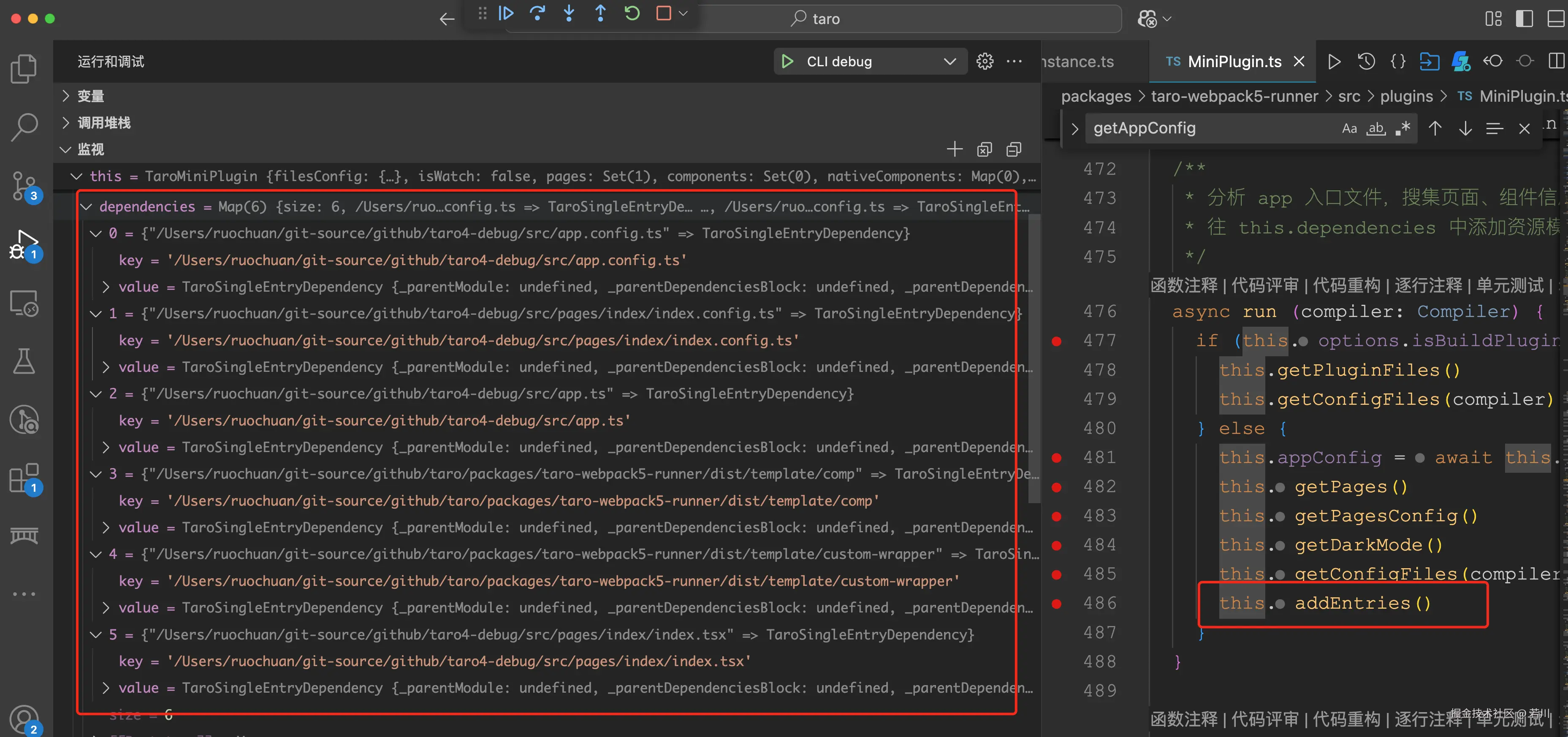
Task: Toggle match case in the find widget
Action: (1350, 128)
